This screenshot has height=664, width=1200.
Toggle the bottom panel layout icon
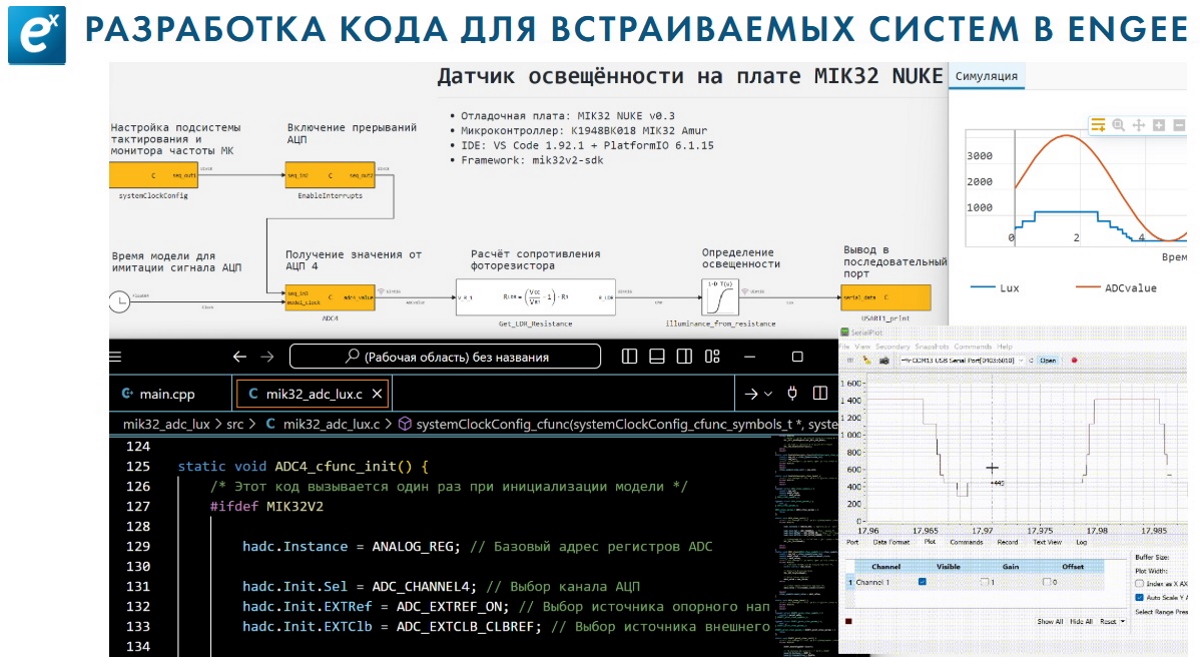click(657, 356)
